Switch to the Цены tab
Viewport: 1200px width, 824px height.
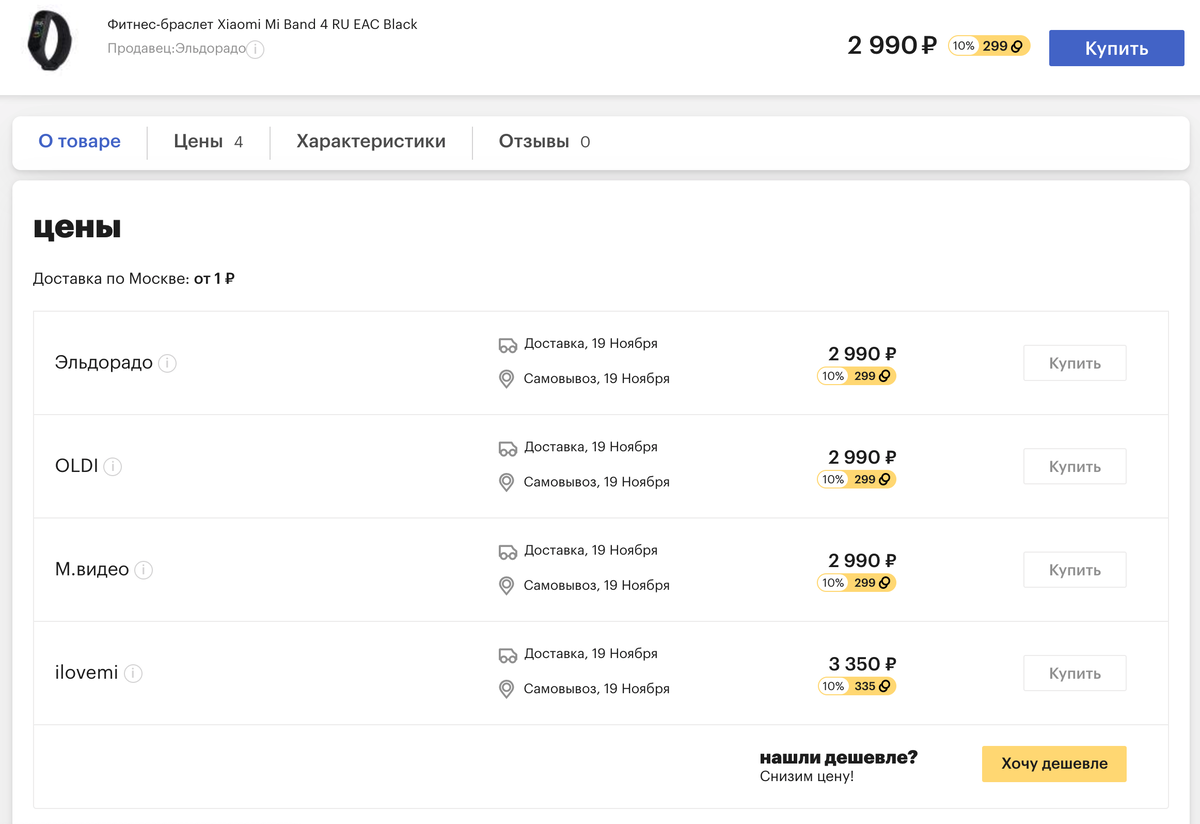coord(208,142)
